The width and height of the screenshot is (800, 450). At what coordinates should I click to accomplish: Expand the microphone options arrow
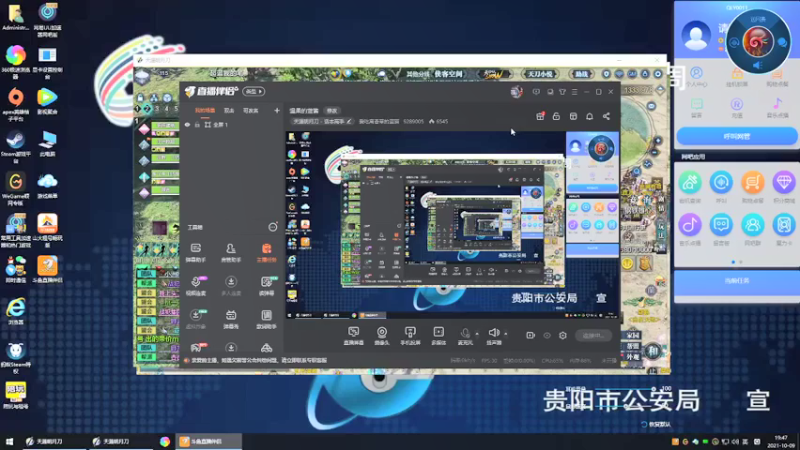pyautogui.click(x=477, y=334)
